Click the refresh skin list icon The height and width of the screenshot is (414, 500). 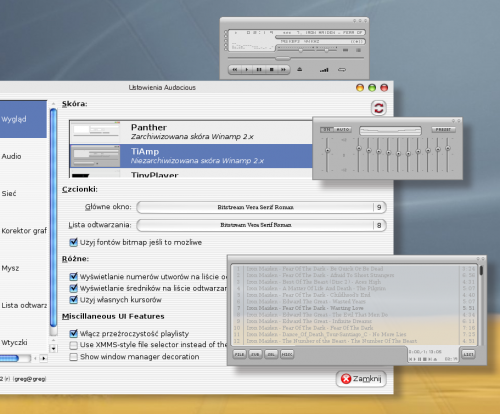(x=379, y=108)
